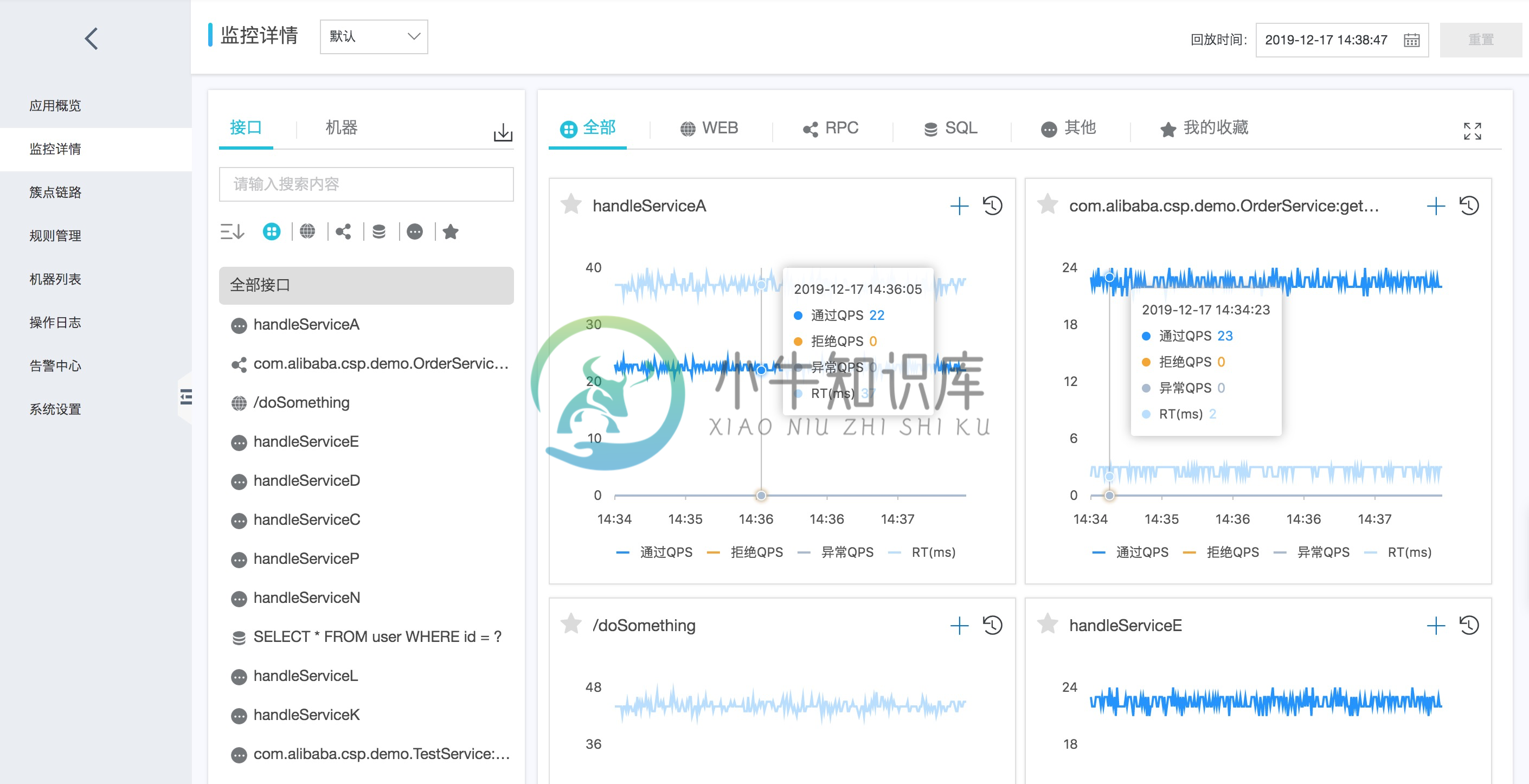Favorite the handleServiceE chart with star
Viewport: 1529px width, 784px height.
[x=1048, y=624]
